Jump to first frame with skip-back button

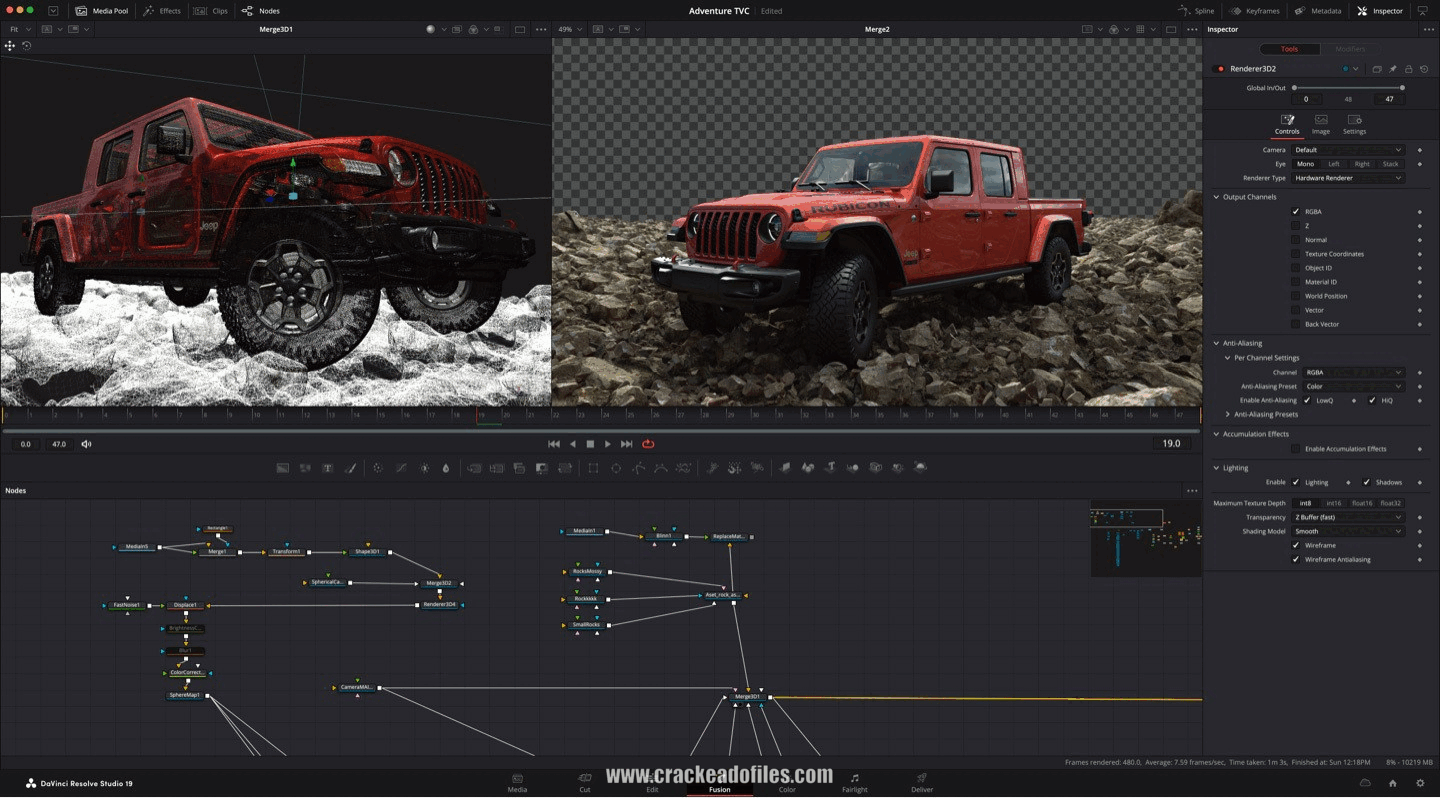coord(554,444)
